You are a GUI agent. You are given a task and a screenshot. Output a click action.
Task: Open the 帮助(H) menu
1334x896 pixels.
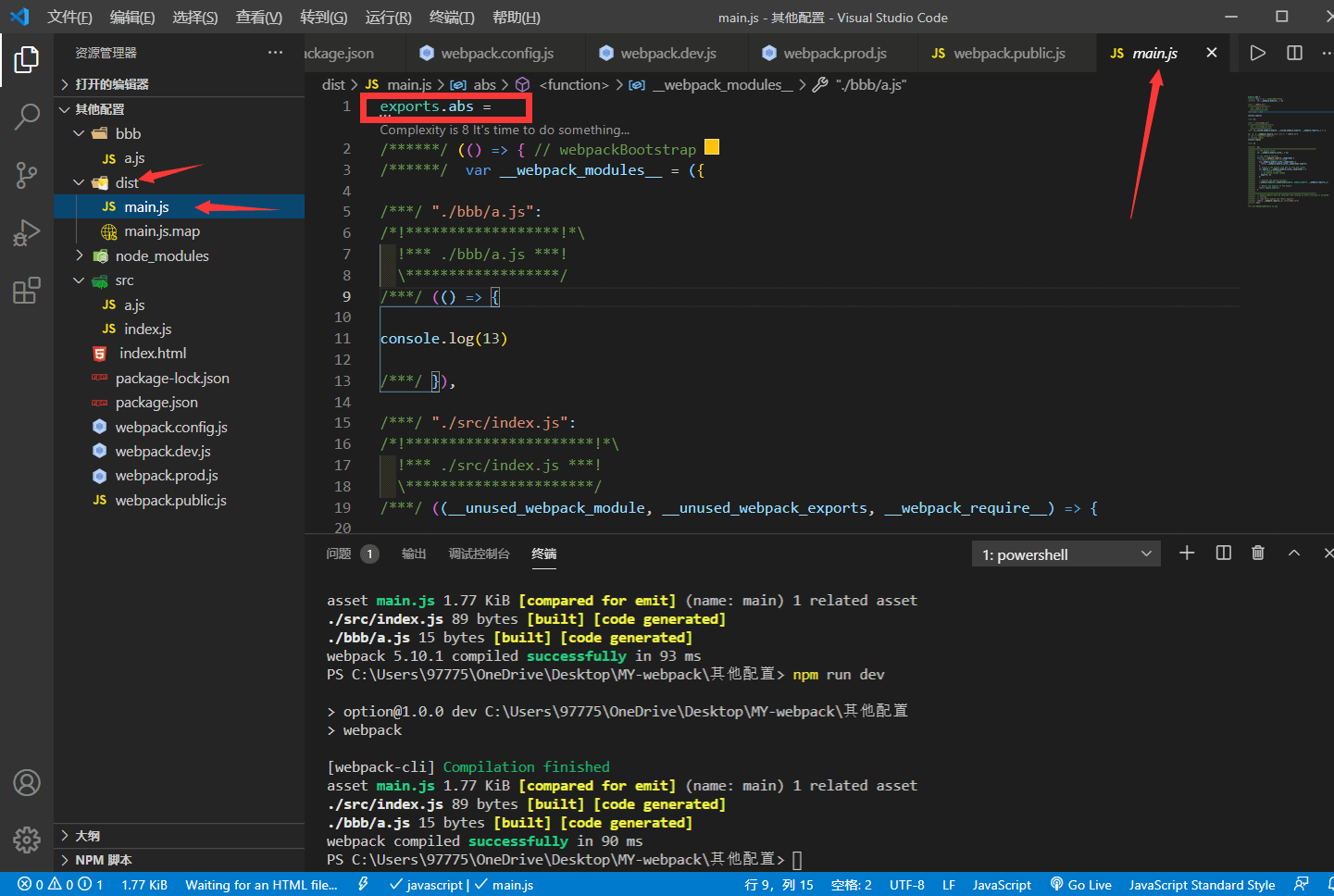[x=517, y=18]
